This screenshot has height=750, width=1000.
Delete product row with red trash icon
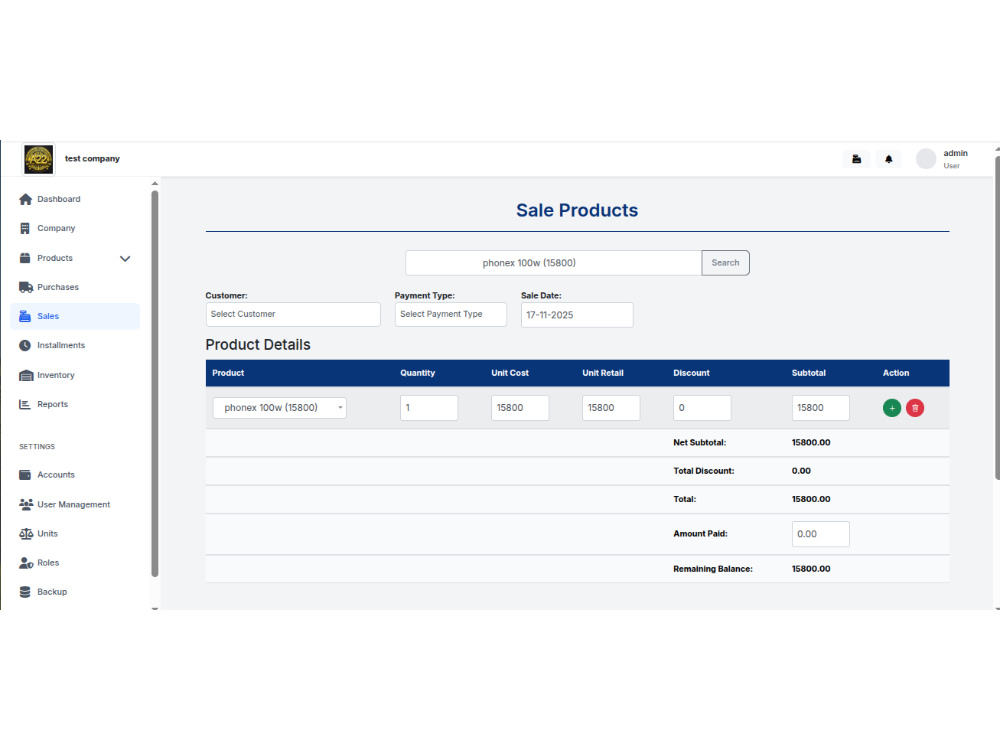coord(915,408)
